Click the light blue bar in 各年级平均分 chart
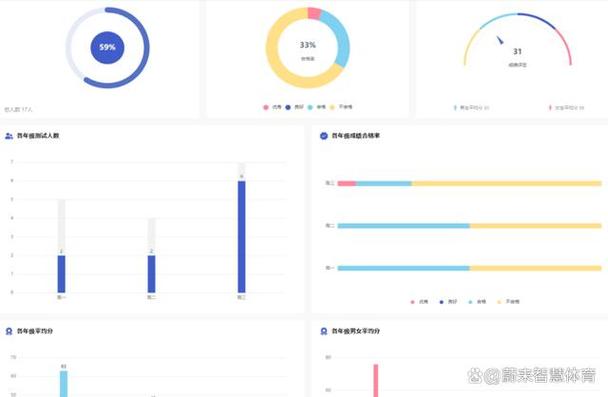 tap(64, 384)
